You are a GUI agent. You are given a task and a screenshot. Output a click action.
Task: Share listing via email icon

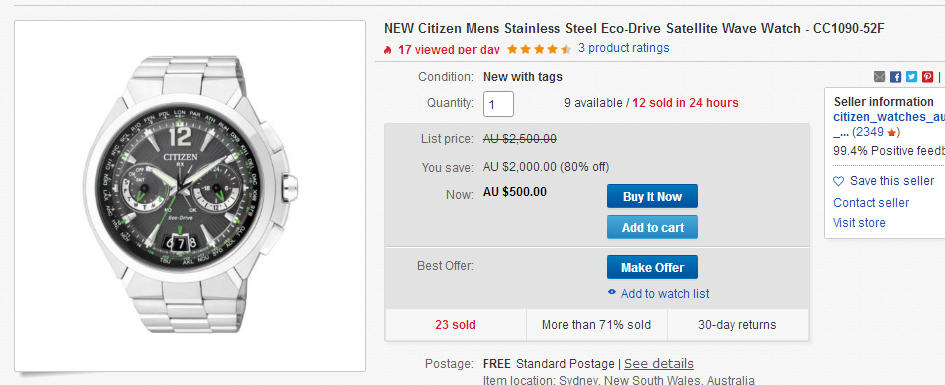879,77
